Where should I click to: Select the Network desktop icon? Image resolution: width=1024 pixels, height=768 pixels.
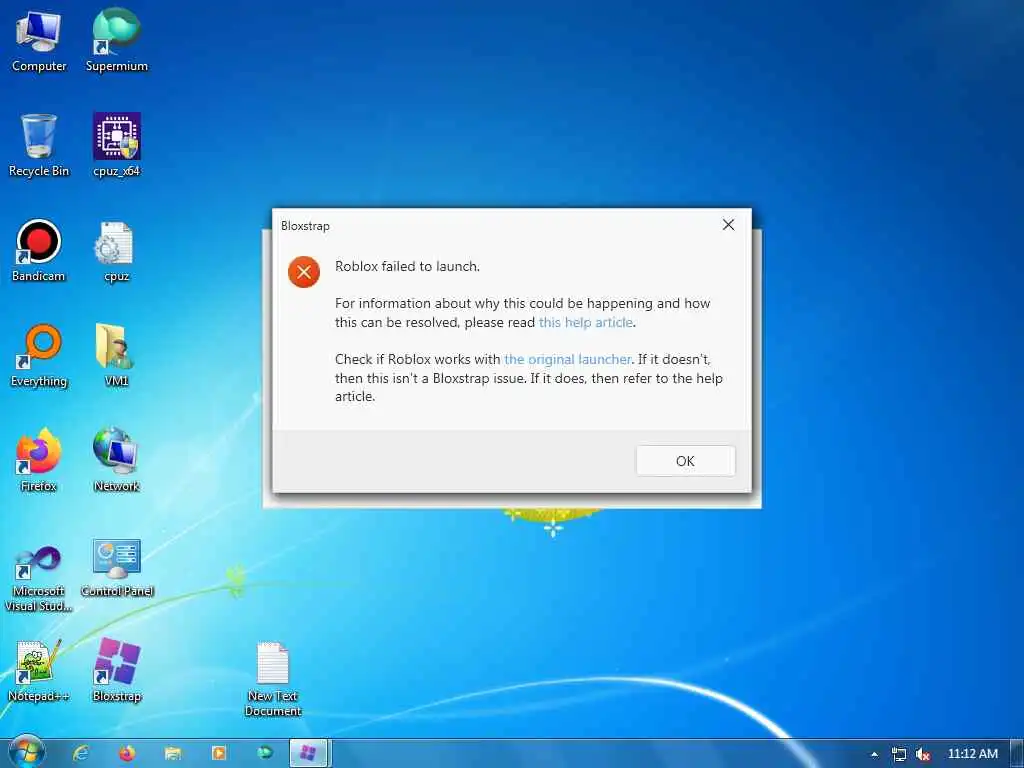click(x=116, y=461)
